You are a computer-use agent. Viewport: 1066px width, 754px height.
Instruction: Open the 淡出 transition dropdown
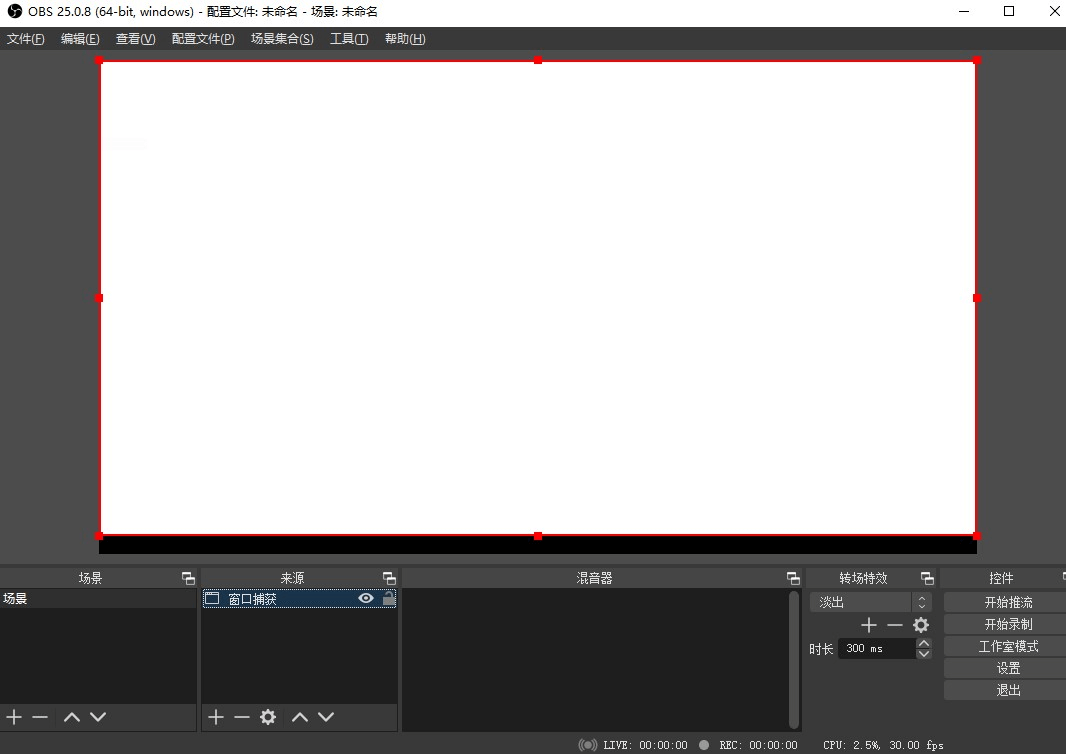click(x=870, y=602)
